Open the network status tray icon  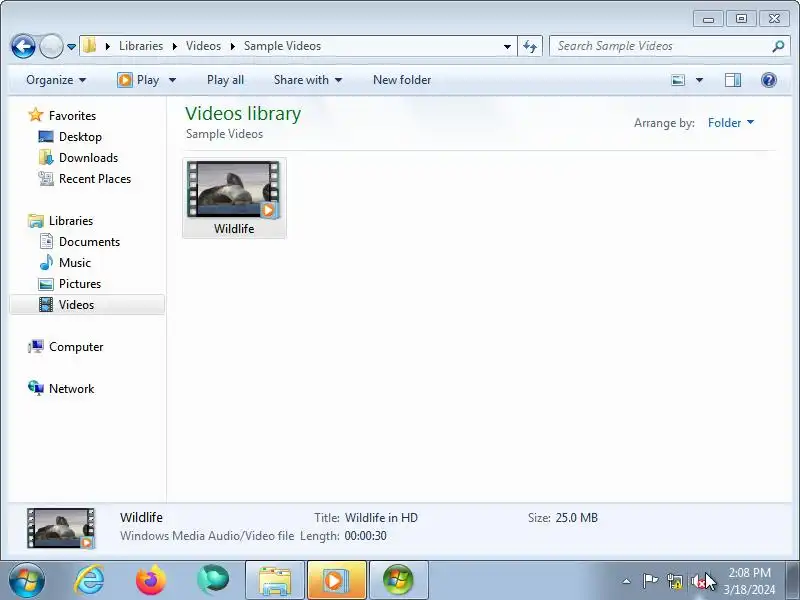(674, 581)
